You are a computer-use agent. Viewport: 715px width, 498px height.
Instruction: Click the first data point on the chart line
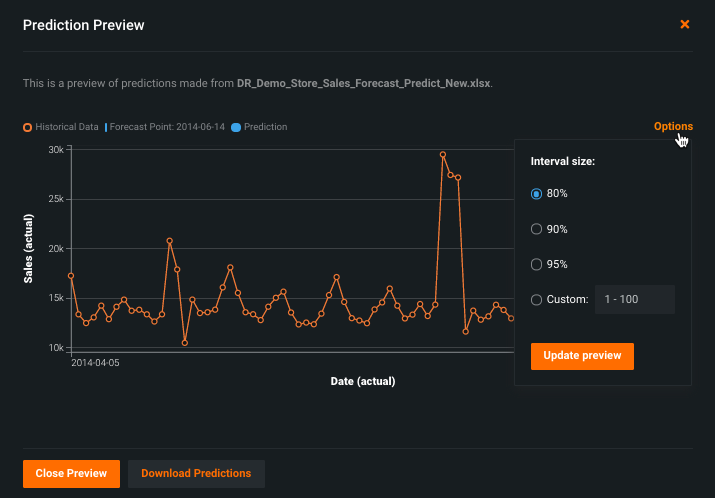coord(71,275)
